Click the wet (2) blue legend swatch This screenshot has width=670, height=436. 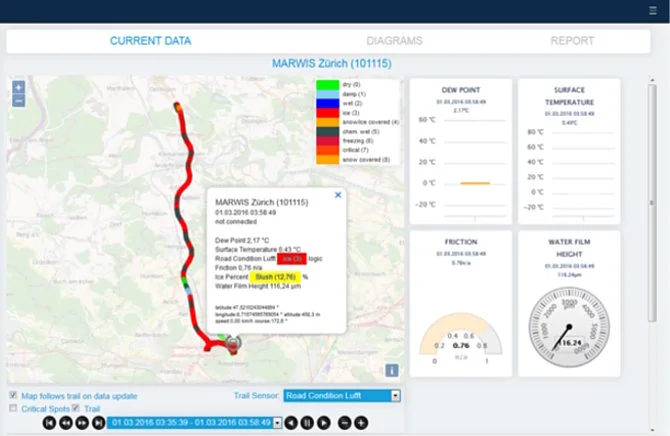[328, 103]
